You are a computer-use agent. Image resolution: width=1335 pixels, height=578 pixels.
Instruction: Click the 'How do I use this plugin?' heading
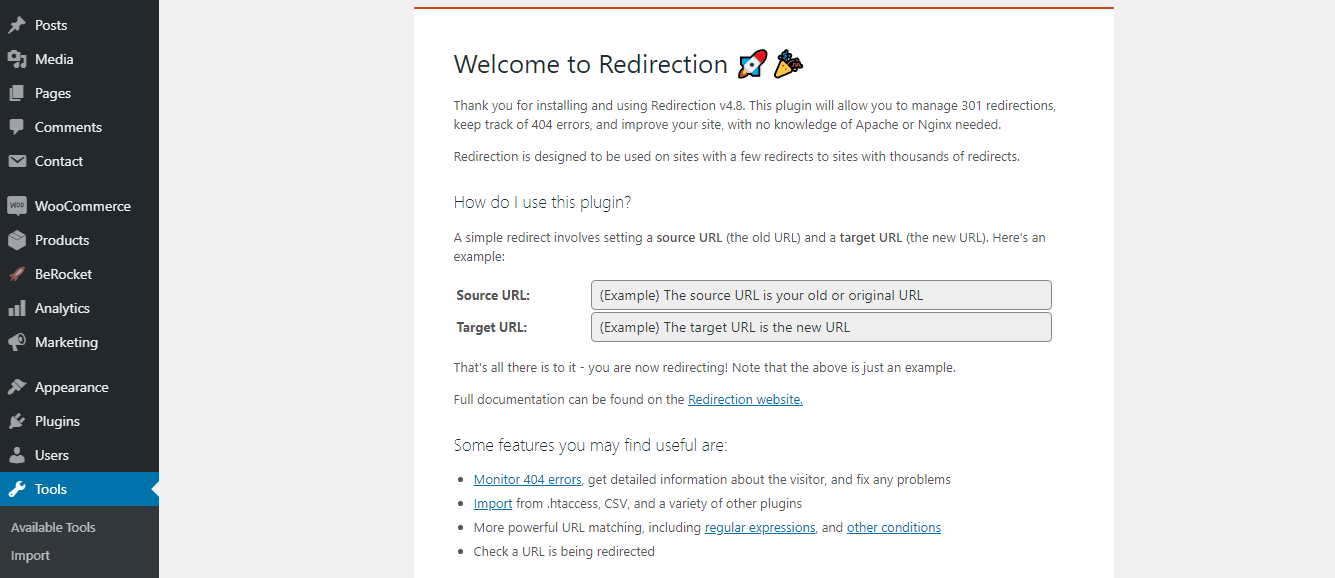pyautogui.click(x=542, y=202)
